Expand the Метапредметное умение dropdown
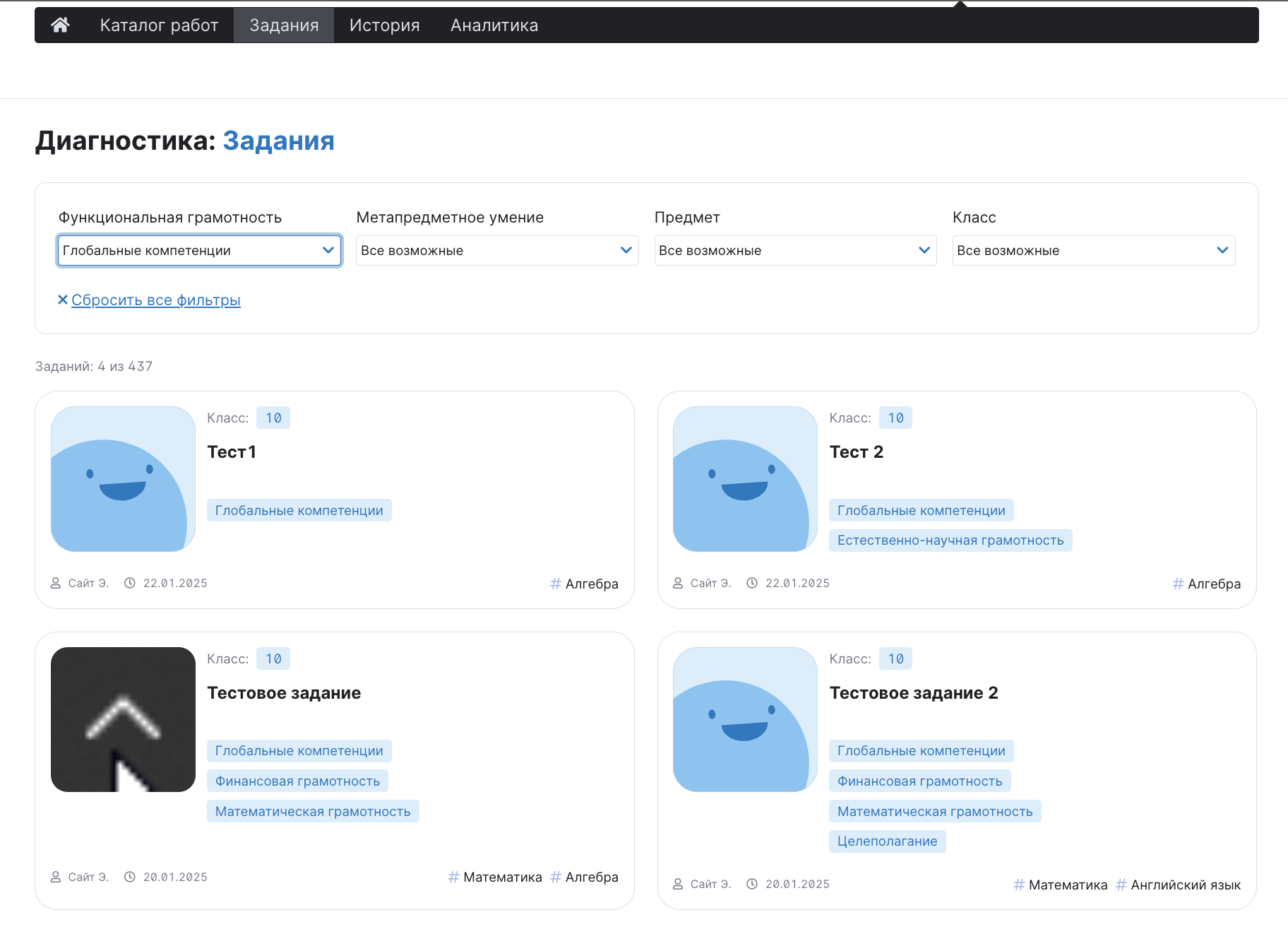 [x=497, y=251]
